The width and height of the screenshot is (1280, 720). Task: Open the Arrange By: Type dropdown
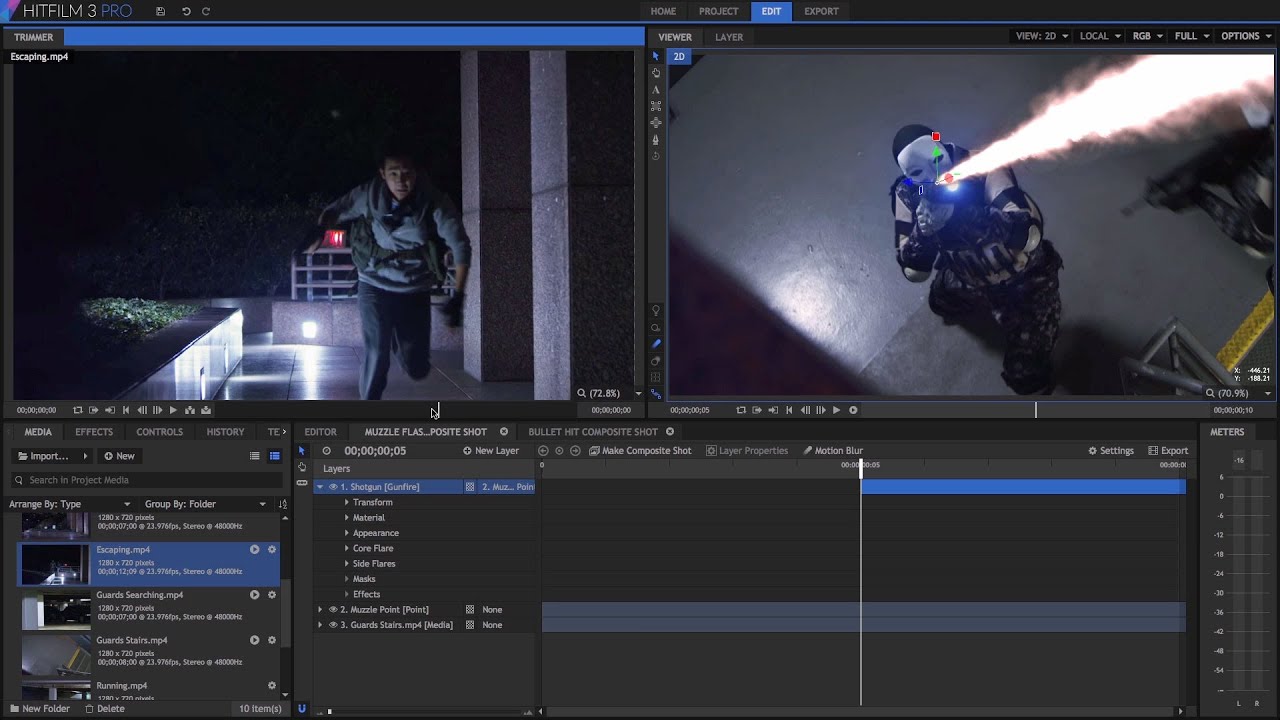[70, 504]
